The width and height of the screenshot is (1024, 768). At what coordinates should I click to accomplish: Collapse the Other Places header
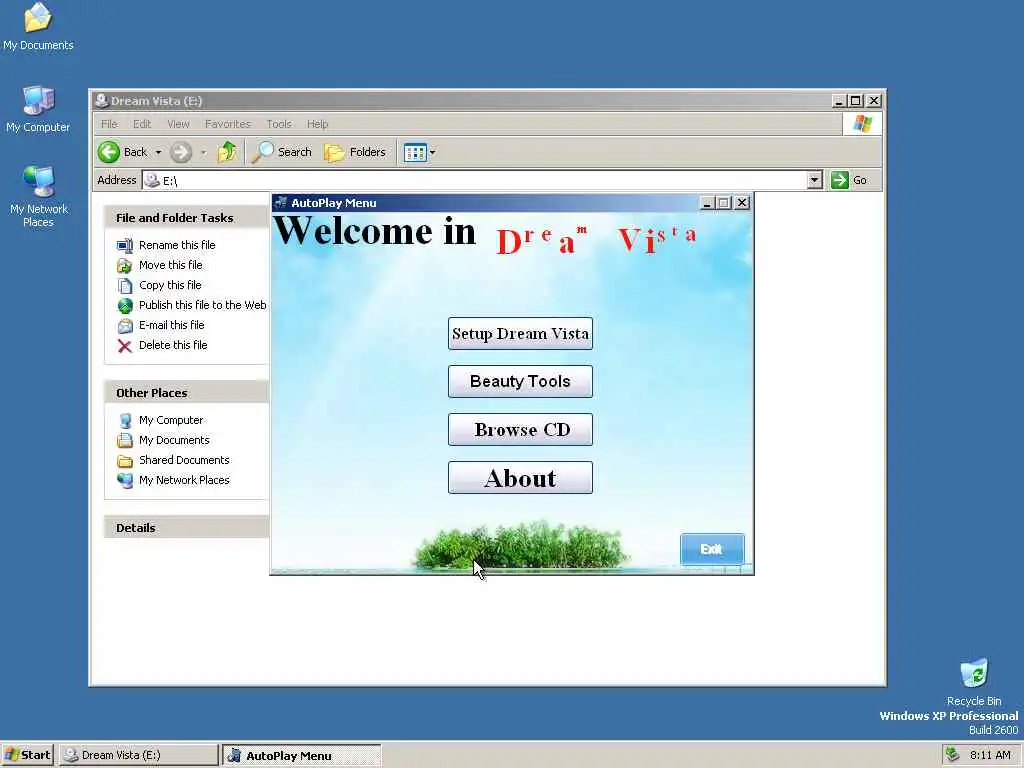coord(186,393)
